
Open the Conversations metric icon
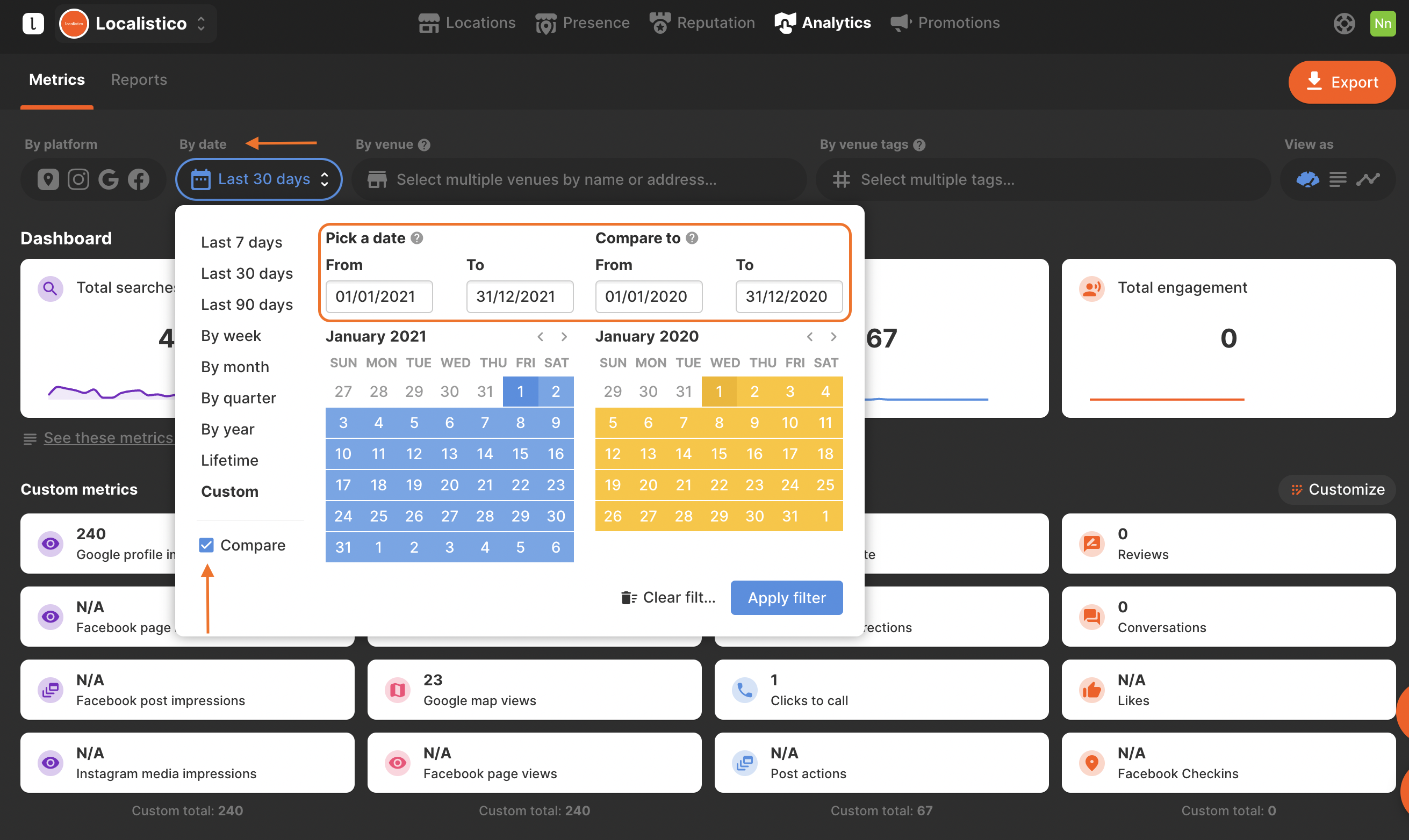click(x=1092, y=617)
